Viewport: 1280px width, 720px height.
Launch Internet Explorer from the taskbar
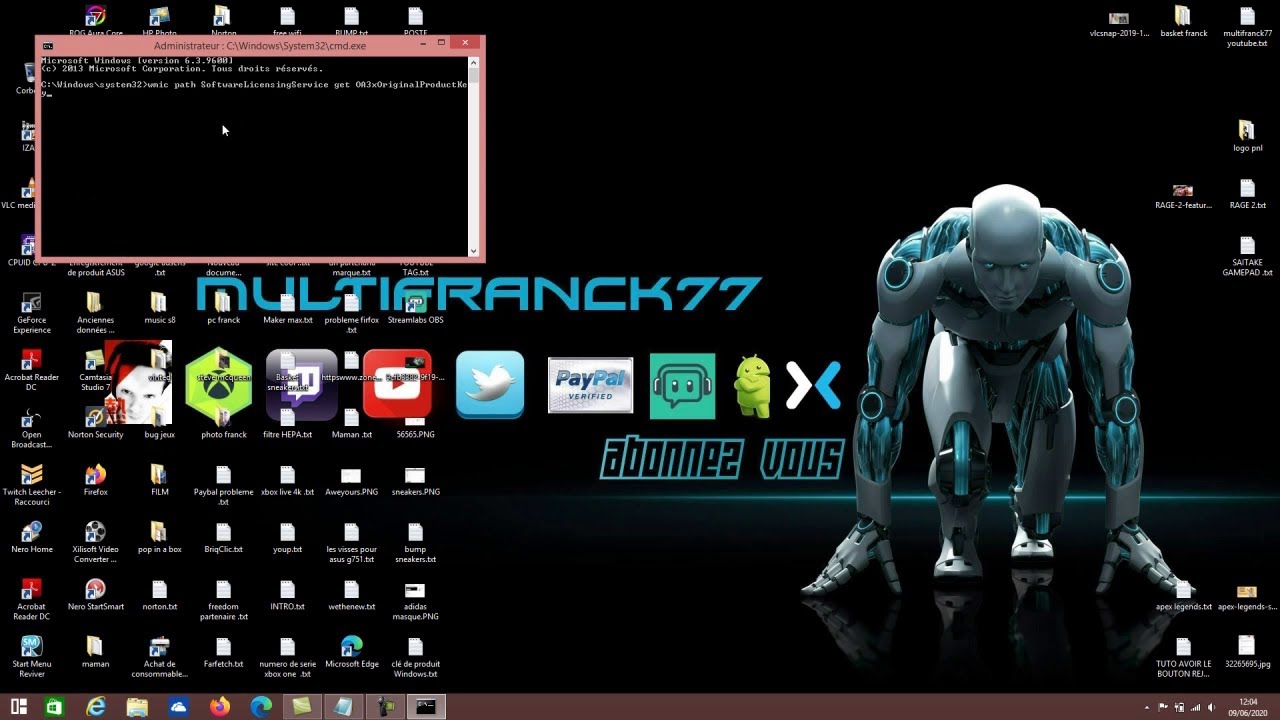(x=96, y=707)
